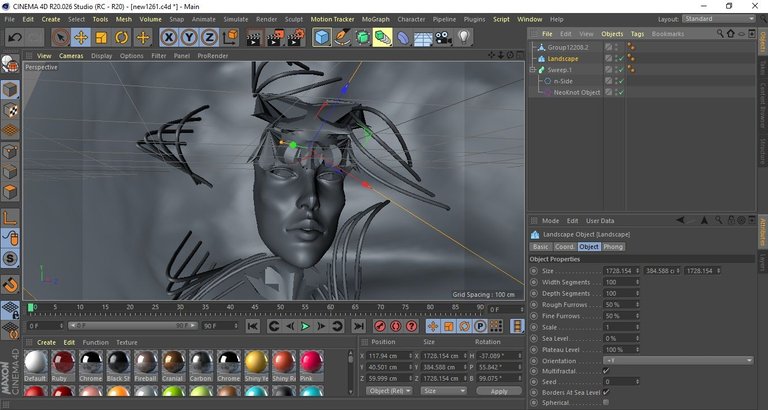The image size is (768, 410).
Task: Open the Object (Rel) dropdown
Action: tap(389, 391)
